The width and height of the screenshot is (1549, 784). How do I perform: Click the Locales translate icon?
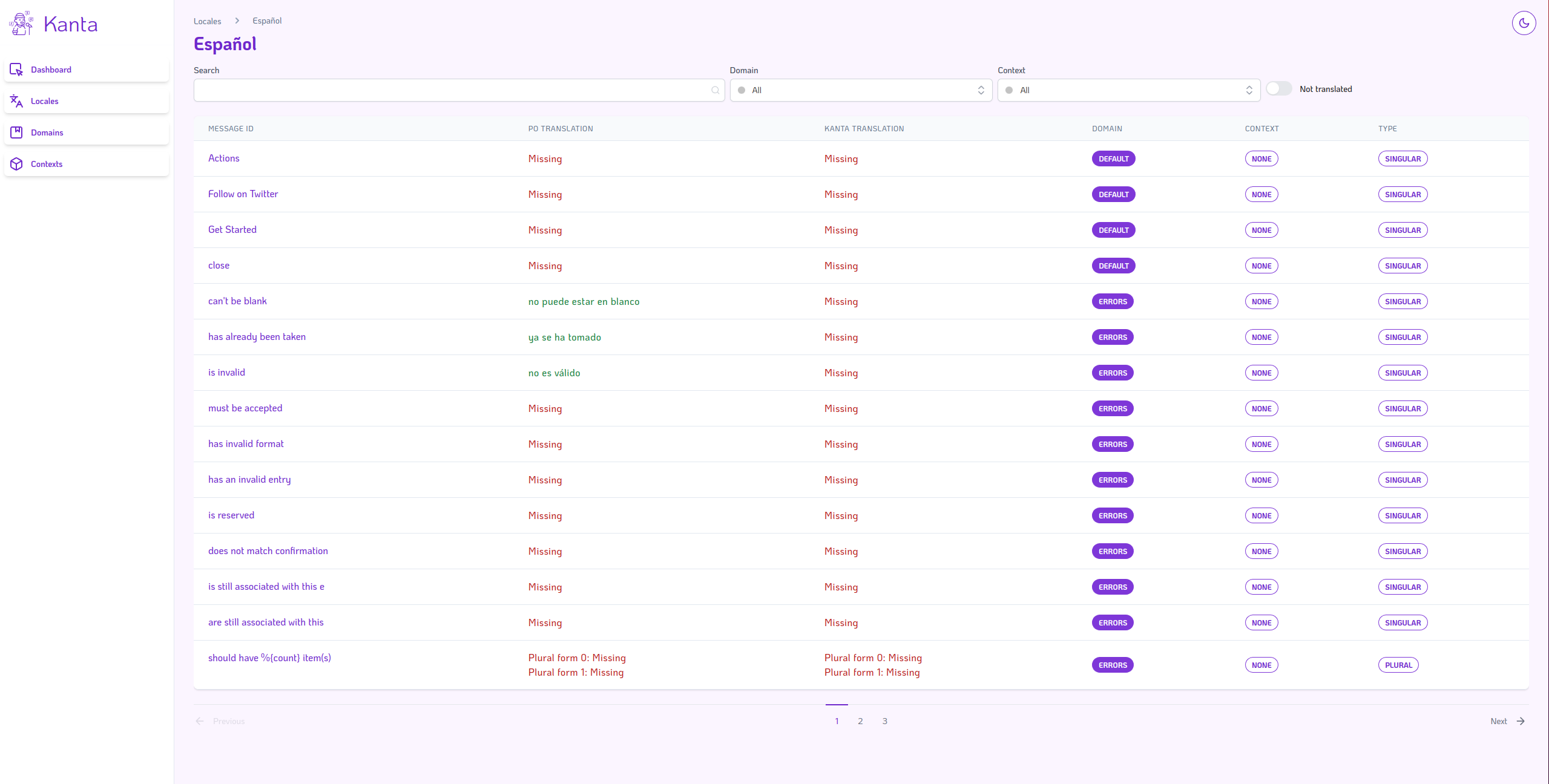pos(16,101)
